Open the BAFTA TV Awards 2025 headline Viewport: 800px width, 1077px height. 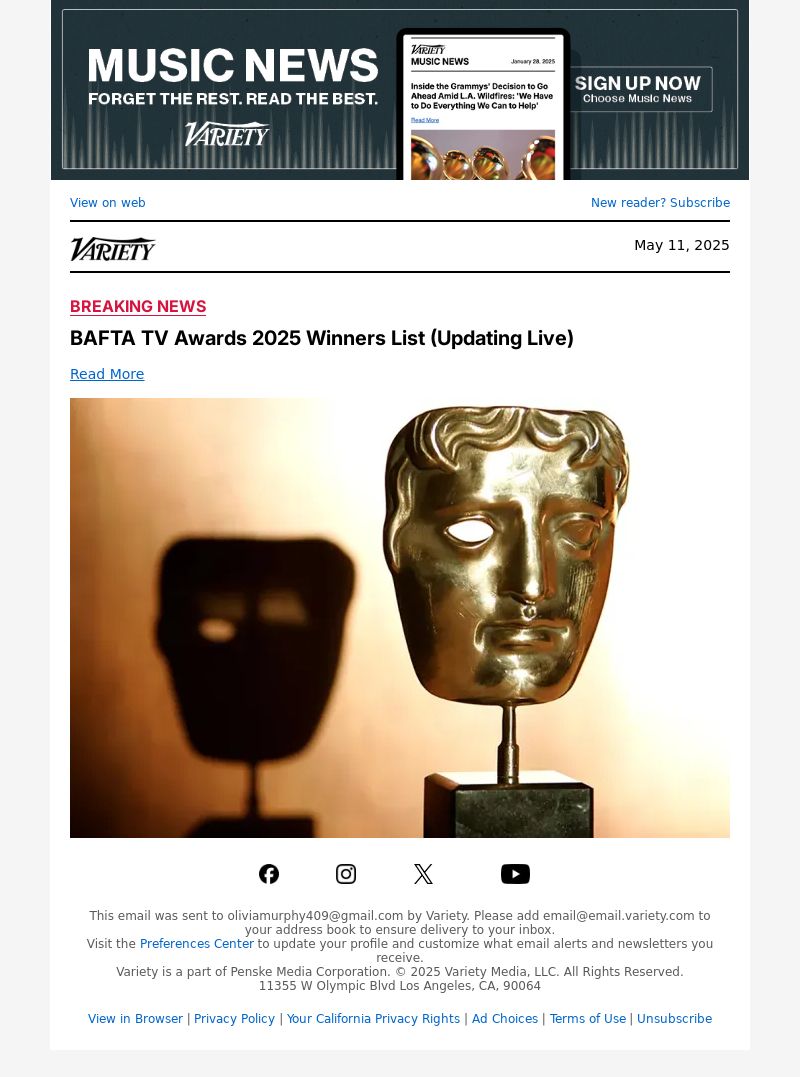321,338
